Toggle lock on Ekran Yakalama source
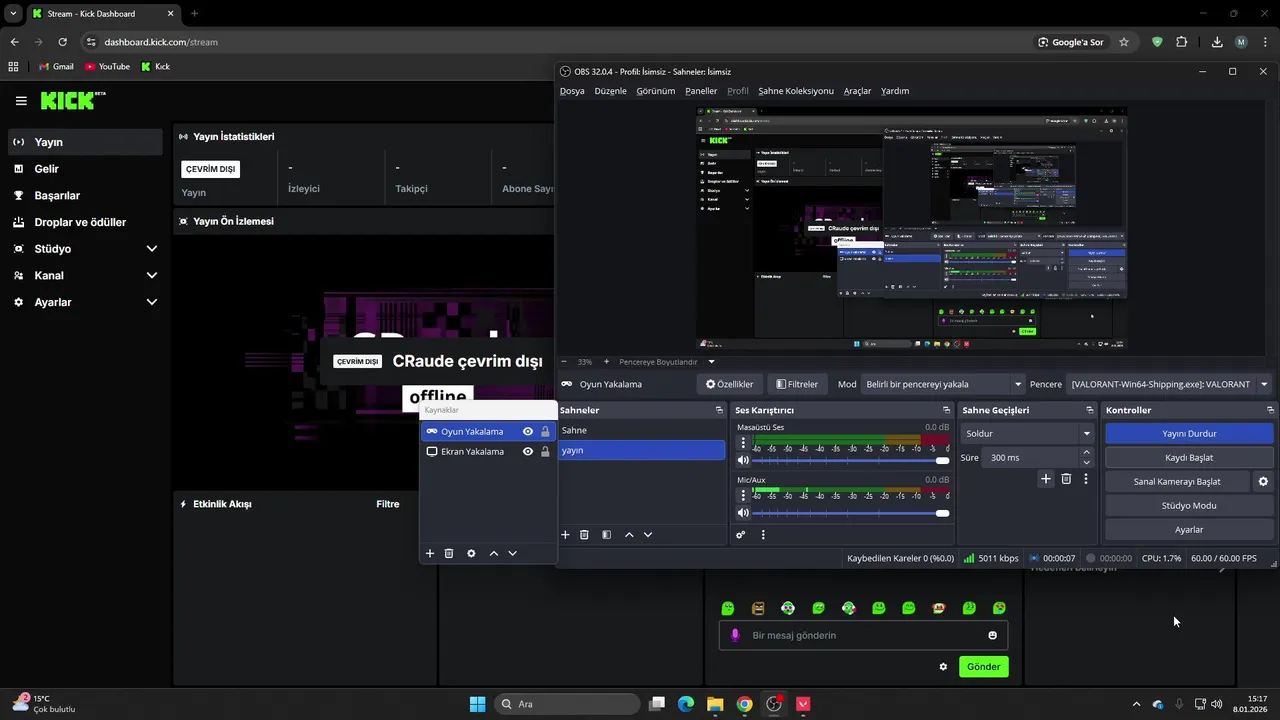Viewport: 1280px width, 720px height. 545,451
